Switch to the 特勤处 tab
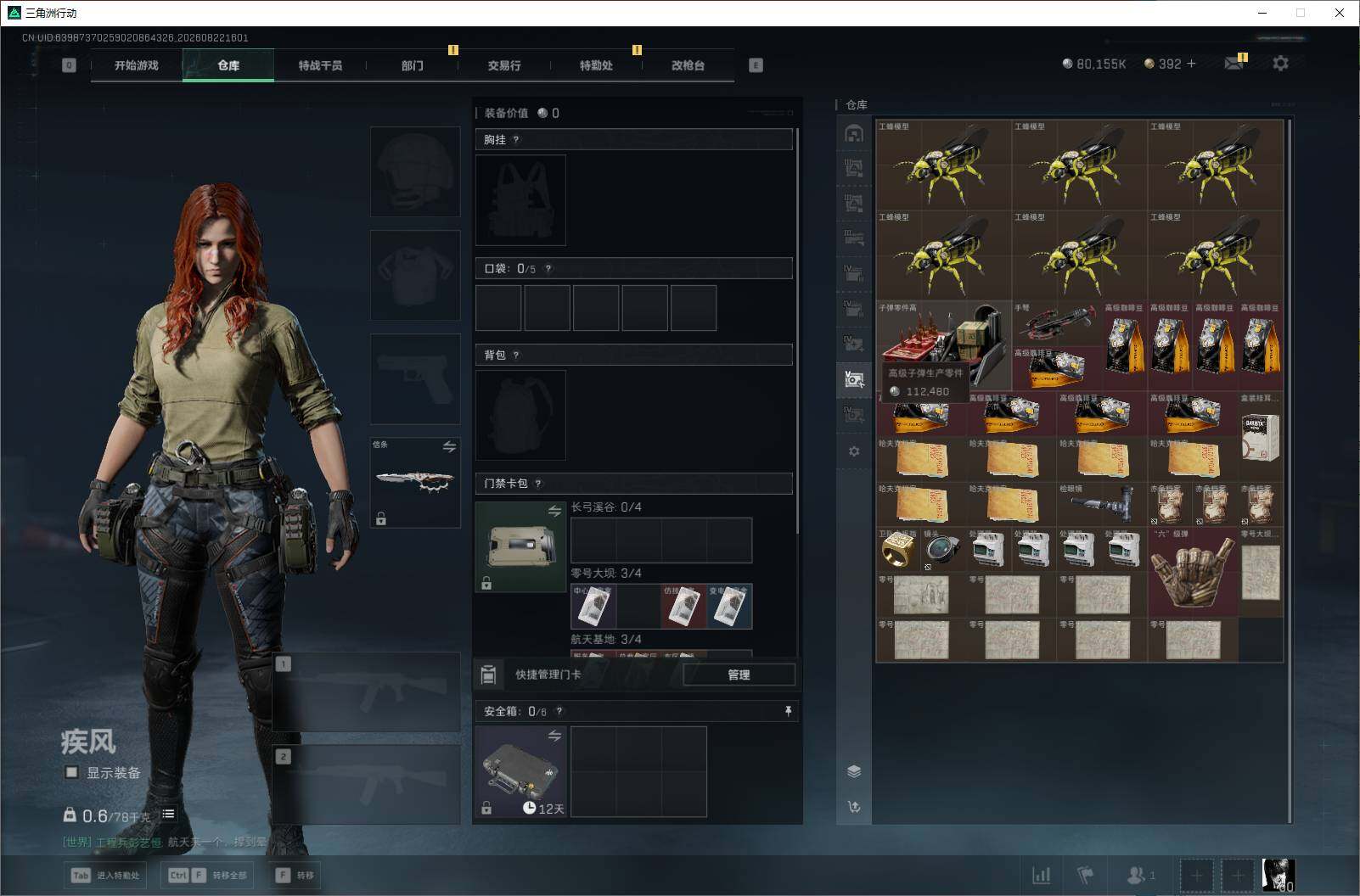 point(596,65)
